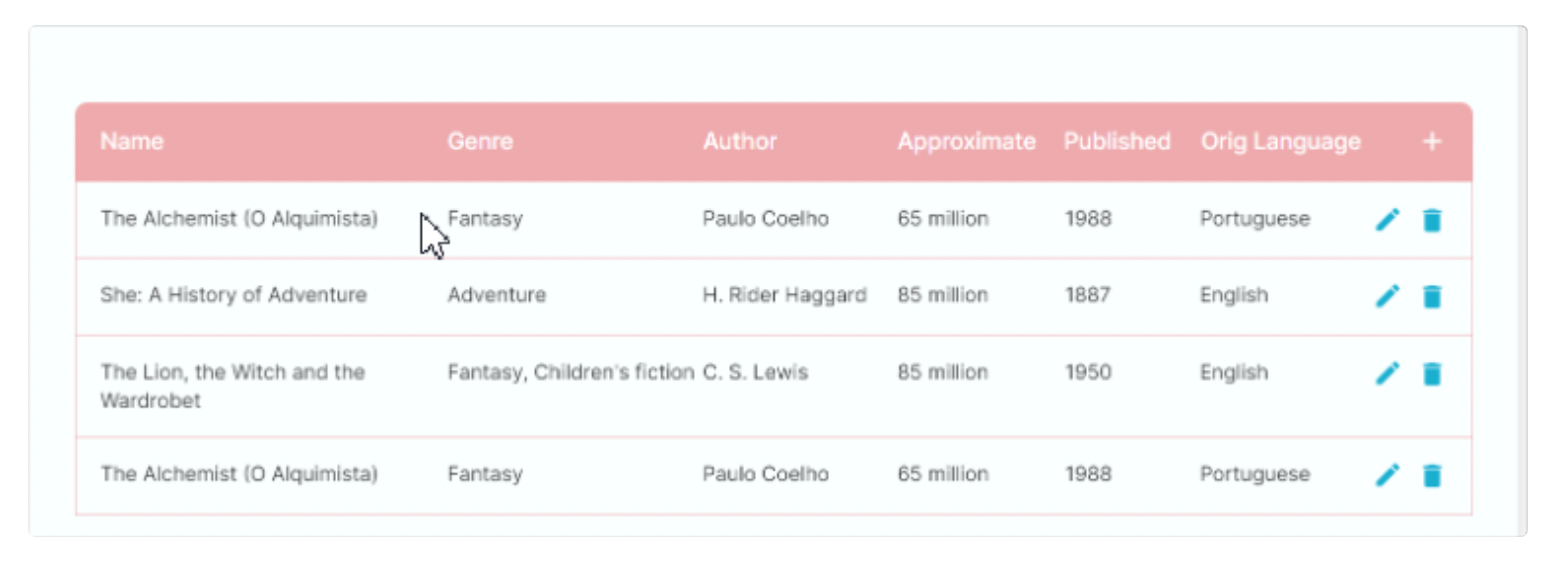Click the Fantasy, Children's fiction genre cell
This screenshot has width=1542, height=564.
coord(570,372)
